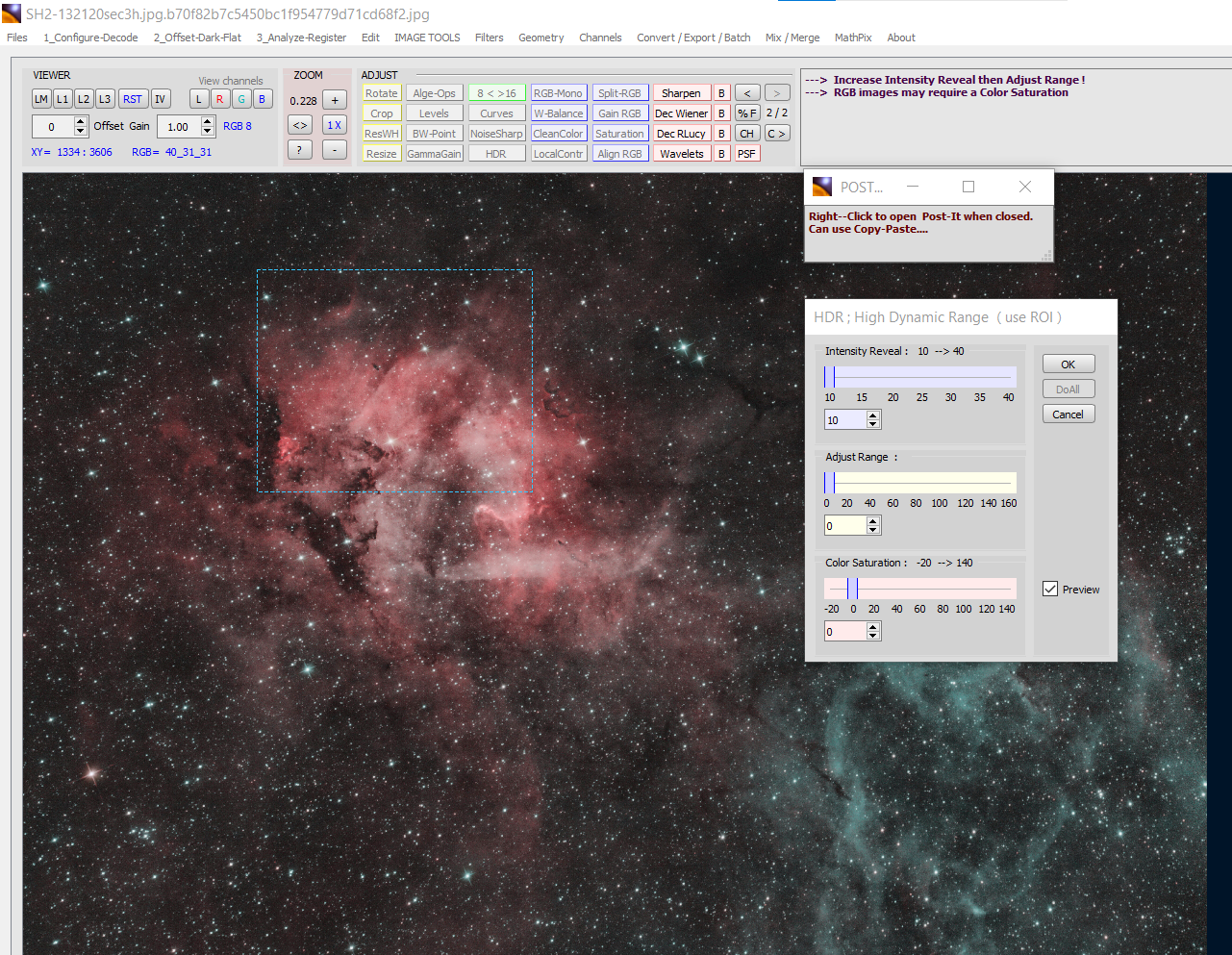The height and width of the screenshot is (955, 1232).
Task: Increase the Gain value with up arrow
Action: pos(208,121)
